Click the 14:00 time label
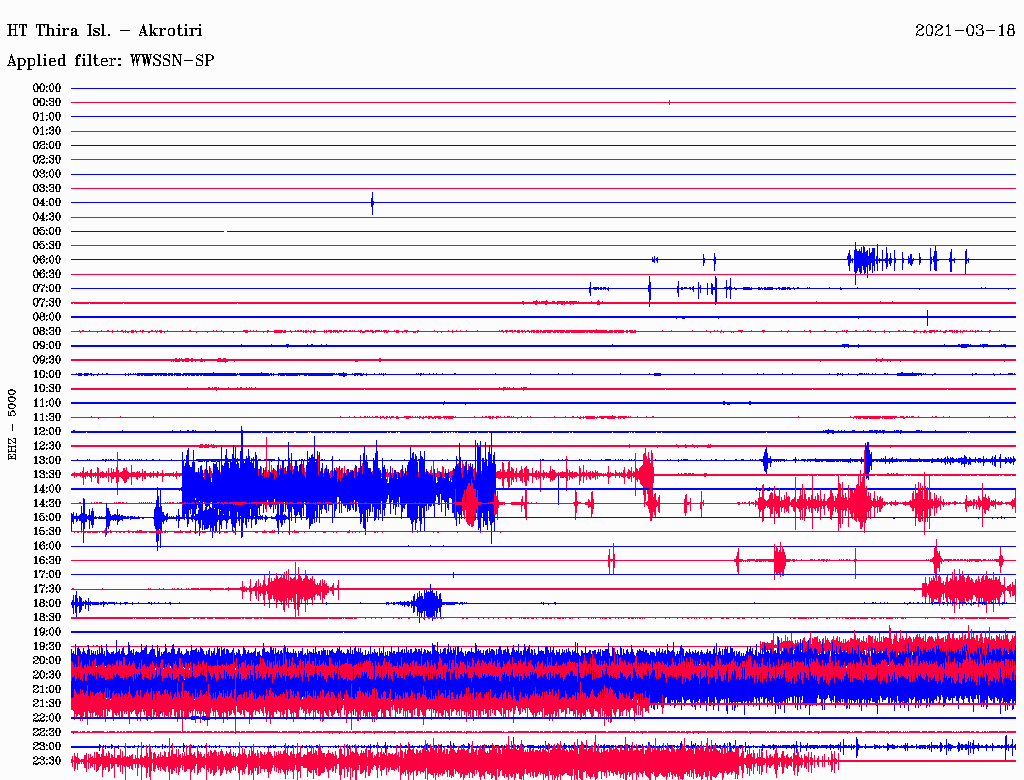The height and width of the screenshot is (780, 1024). pos(47,489)
